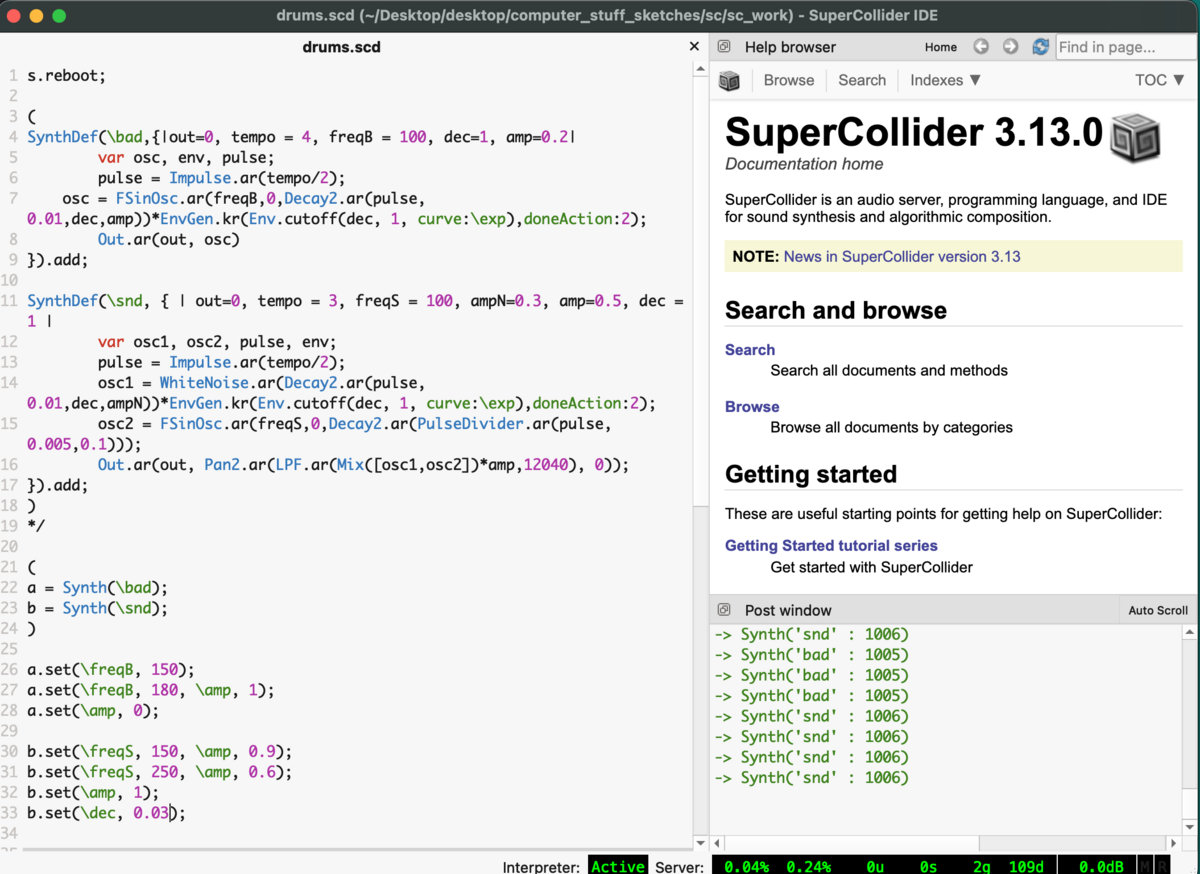Close the drums.scd editor tab
This screenshot has height=874, width=1200.
[694, 47]
